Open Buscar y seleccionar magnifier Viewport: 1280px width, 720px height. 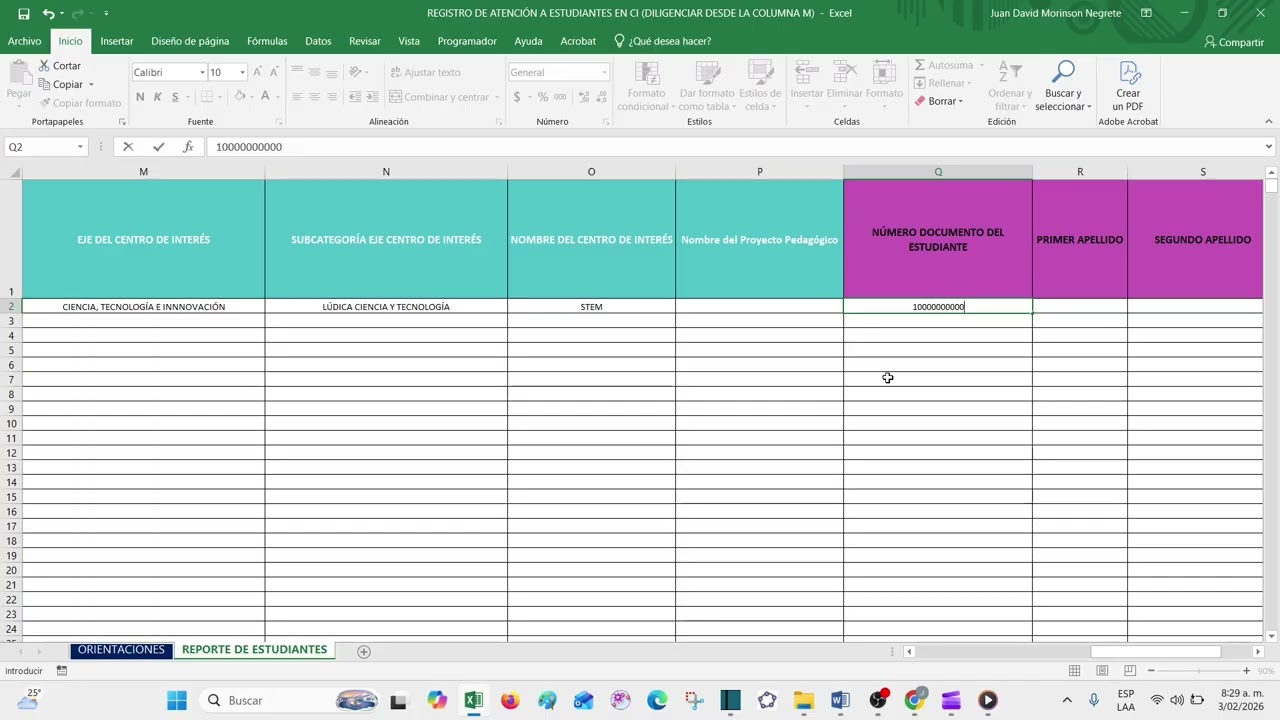1063,86
